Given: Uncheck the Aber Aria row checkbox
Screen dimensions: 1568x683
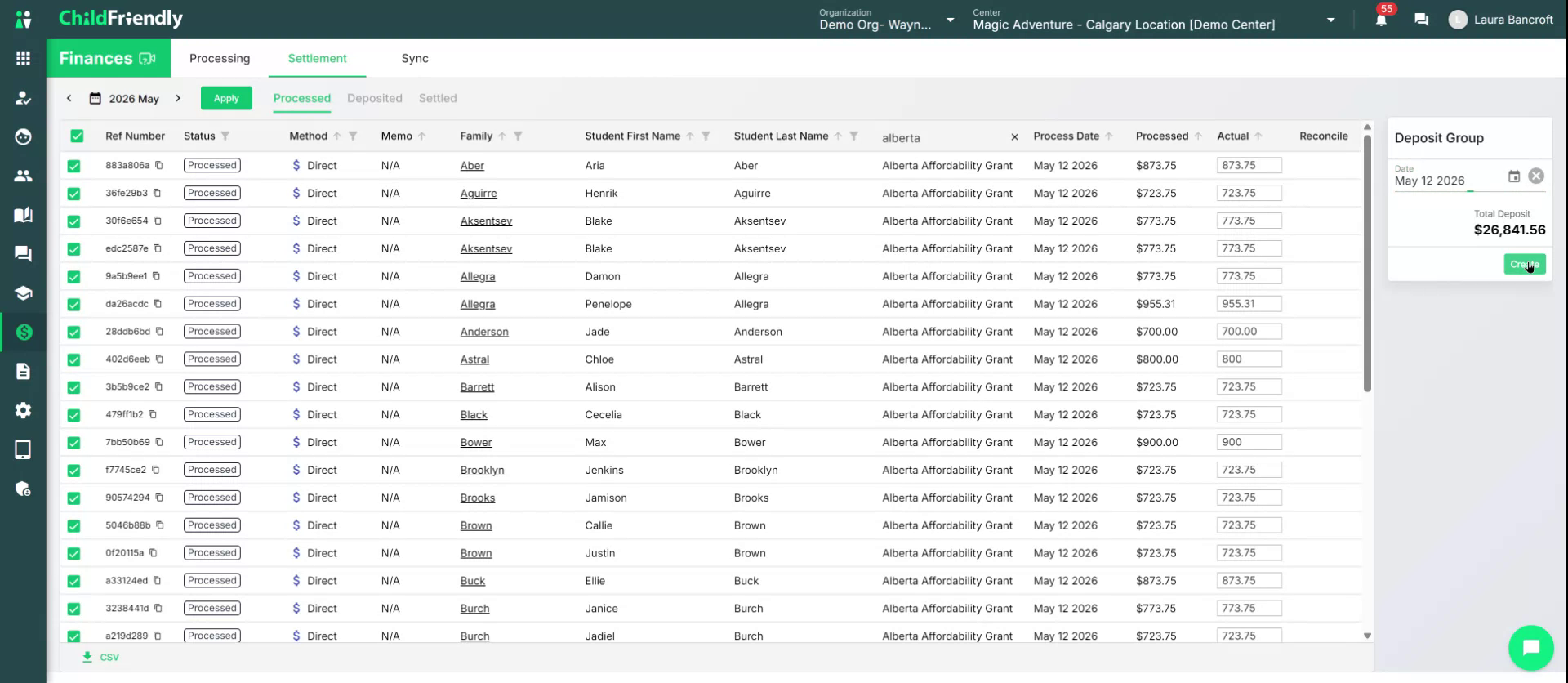Looking at the screenshot, I should click(74, 166).
